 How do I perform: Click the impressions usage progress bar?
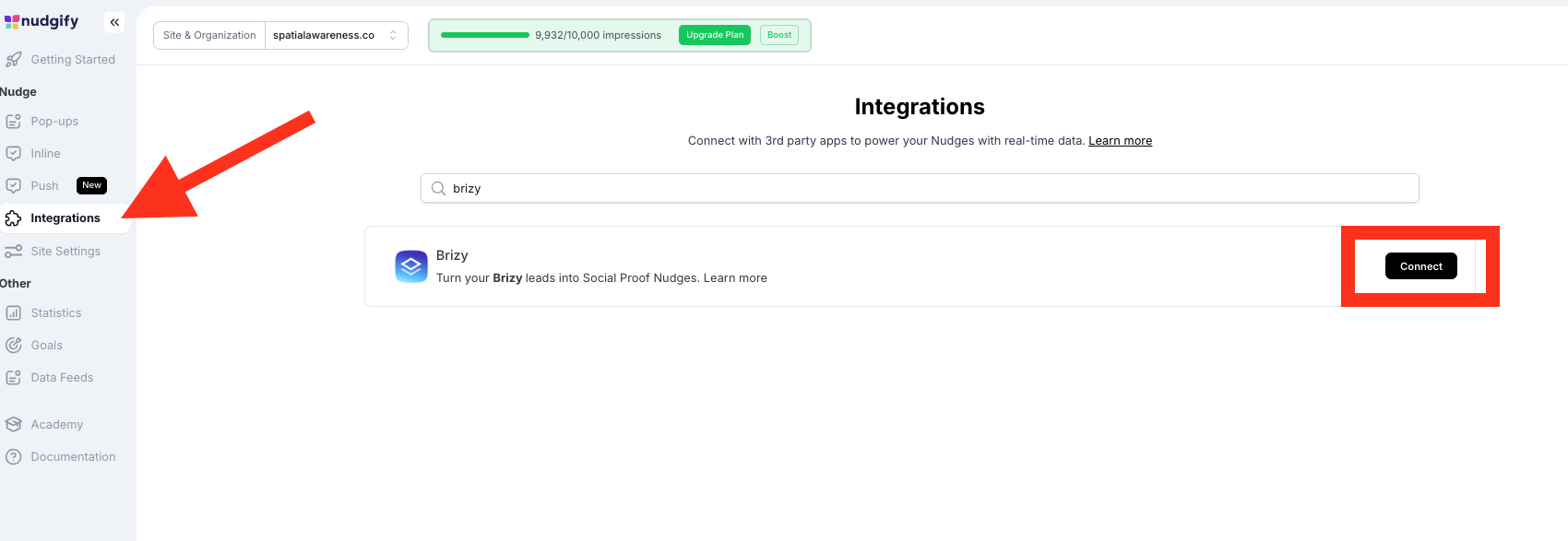[x=485, y=35]
